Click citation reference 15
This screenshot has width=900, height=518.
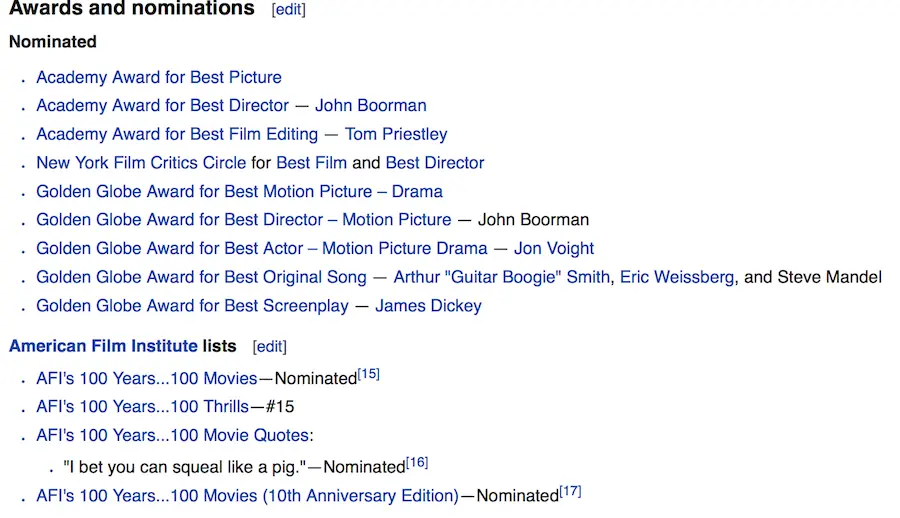coord(368,374)
